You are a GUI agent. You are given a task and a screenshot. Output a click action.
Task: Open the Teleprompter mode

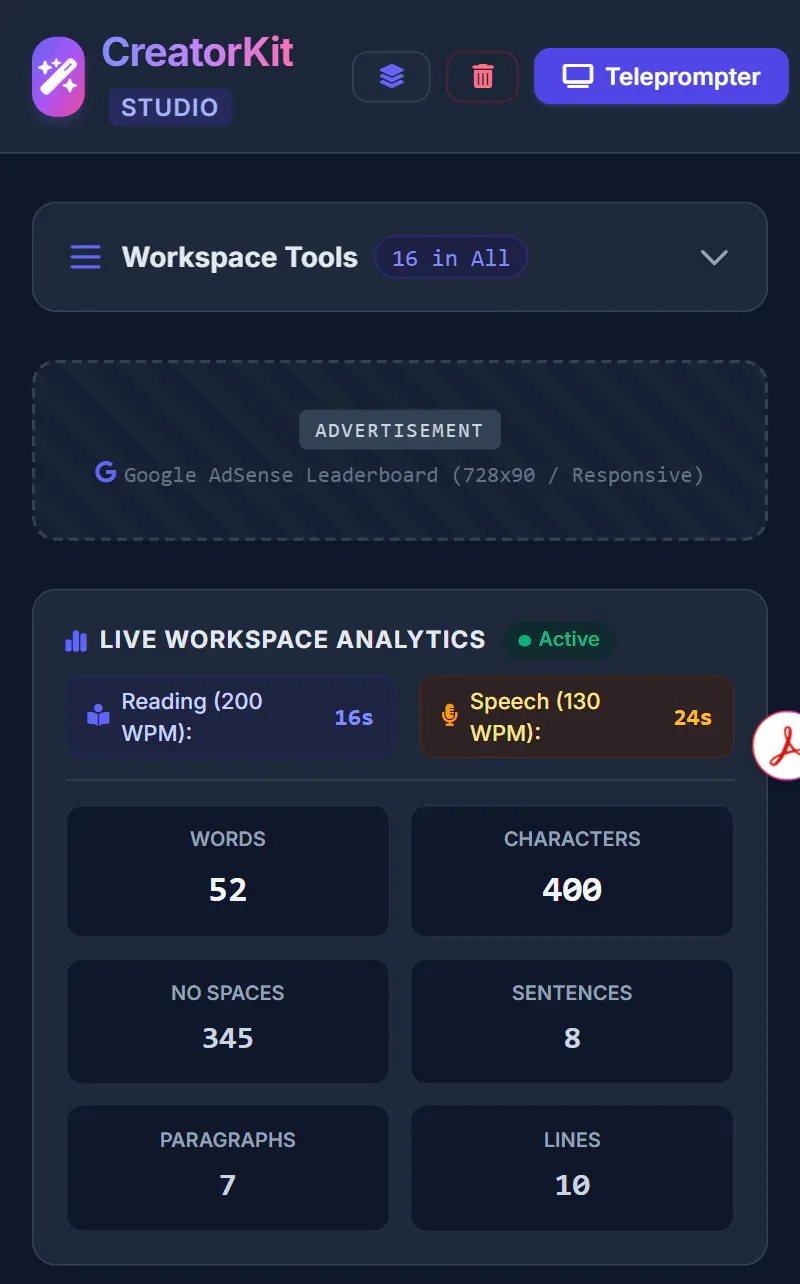click(661, 76)
